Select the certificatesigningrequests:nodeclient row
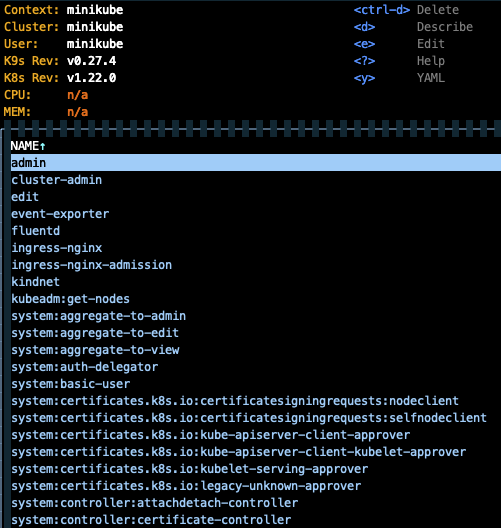 click(256, 401)
